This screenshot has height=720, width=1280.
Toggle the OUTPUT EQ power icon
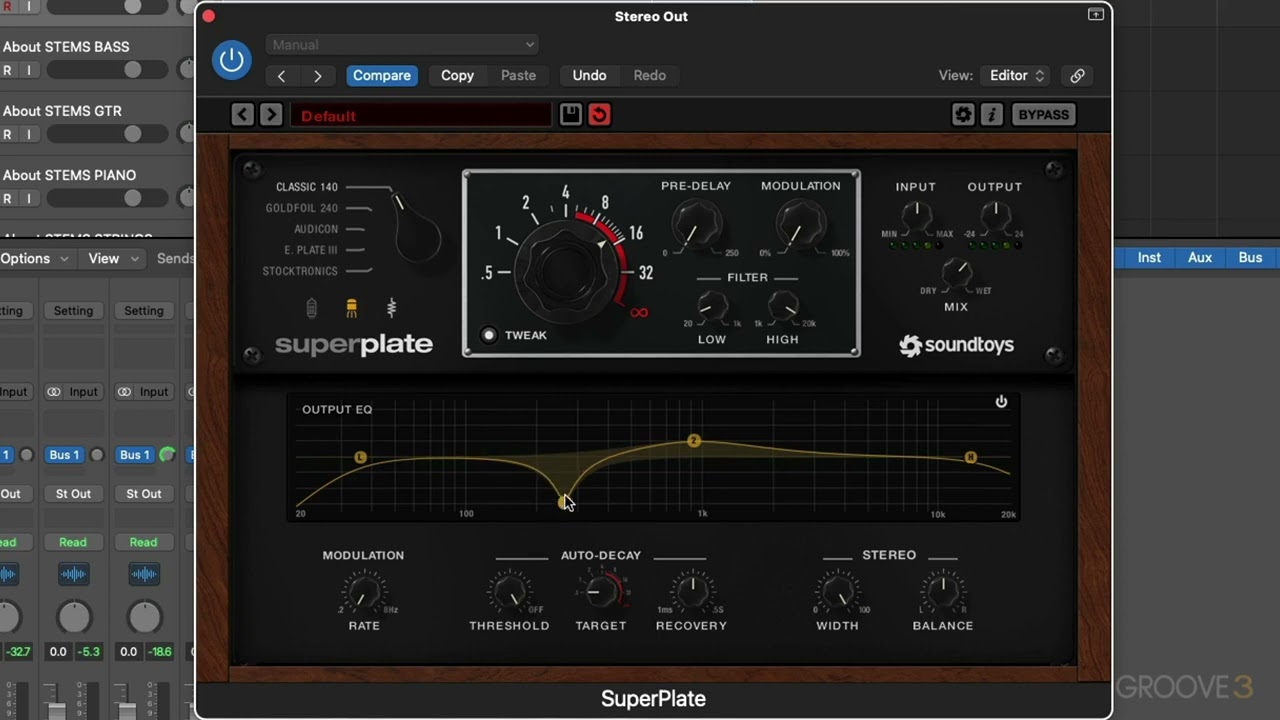coord(1001,402)
